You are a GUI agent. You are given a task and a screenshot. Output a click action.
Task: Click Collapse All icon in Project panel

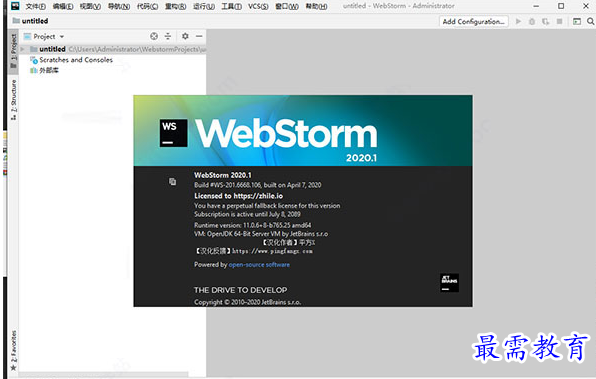point(168,36)
